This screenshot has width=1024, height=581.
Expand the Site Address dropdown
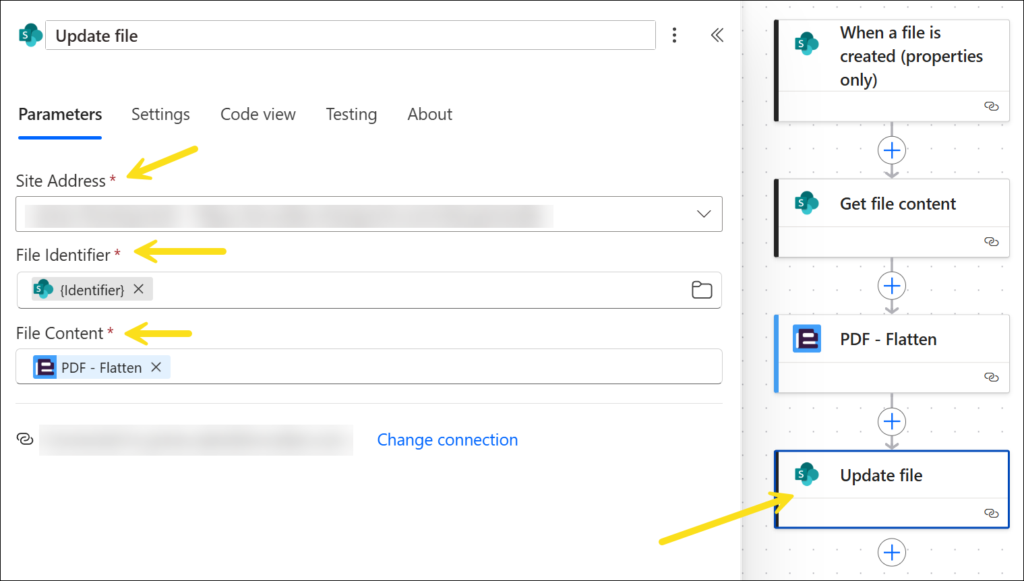point(704,214)
